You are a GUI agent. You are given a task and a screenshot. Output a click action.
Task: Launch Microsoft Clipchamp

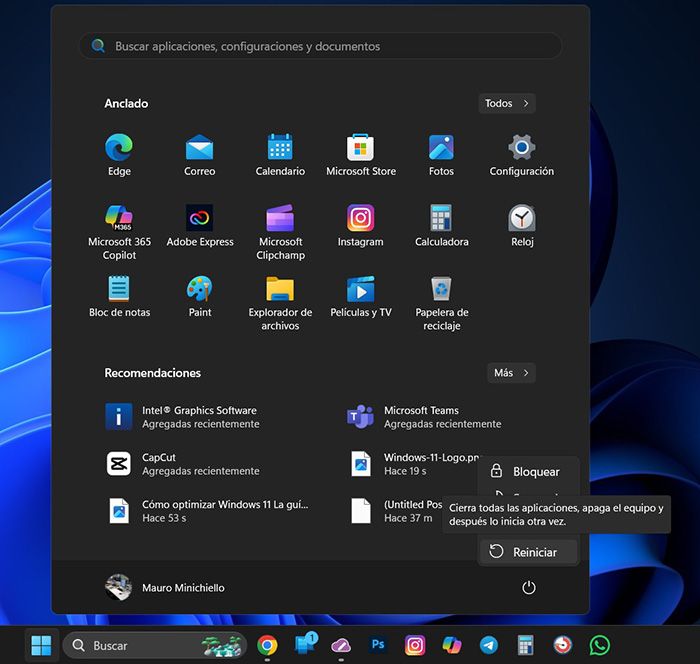280,232
